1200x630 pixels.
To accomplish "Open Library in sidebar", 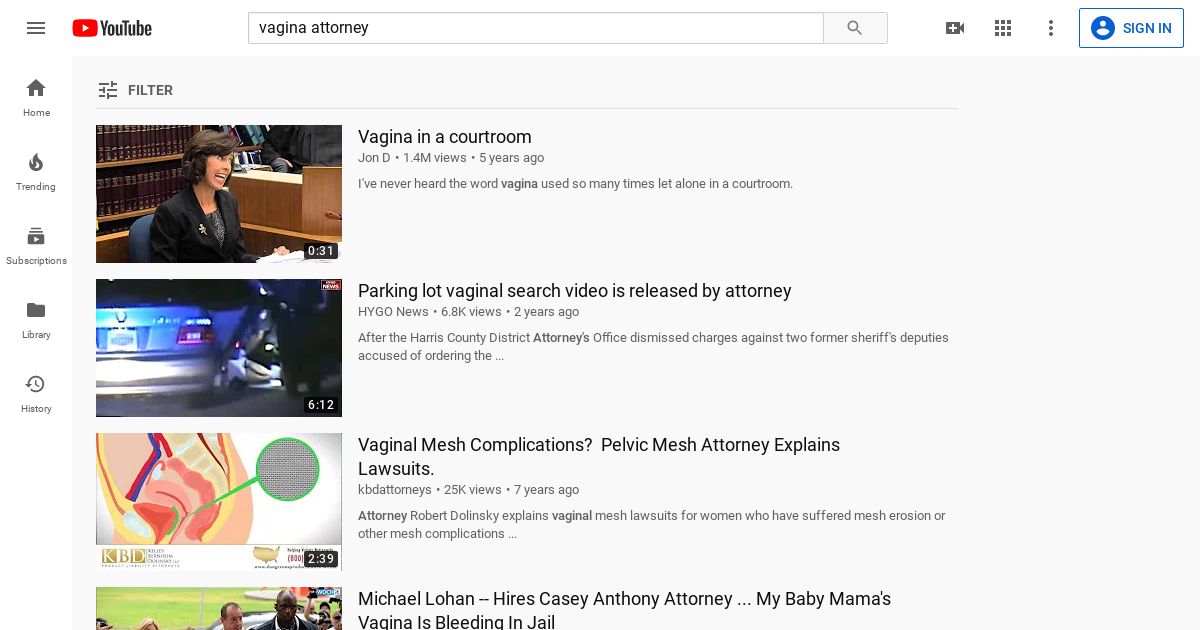I will click(x=36, y=319).
